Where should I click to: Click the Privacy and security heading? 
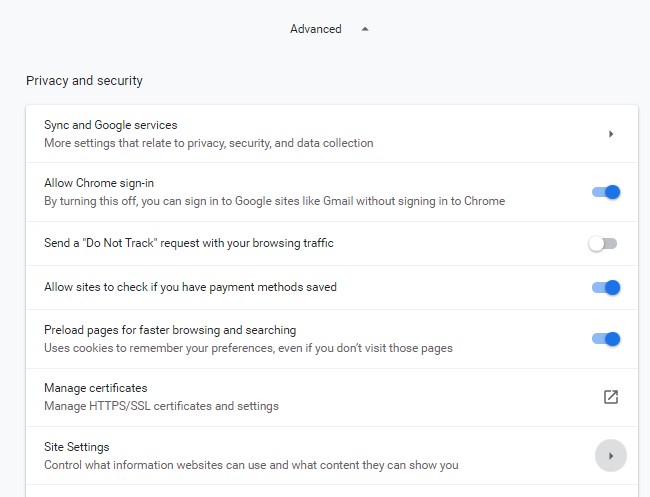point(84,80)
